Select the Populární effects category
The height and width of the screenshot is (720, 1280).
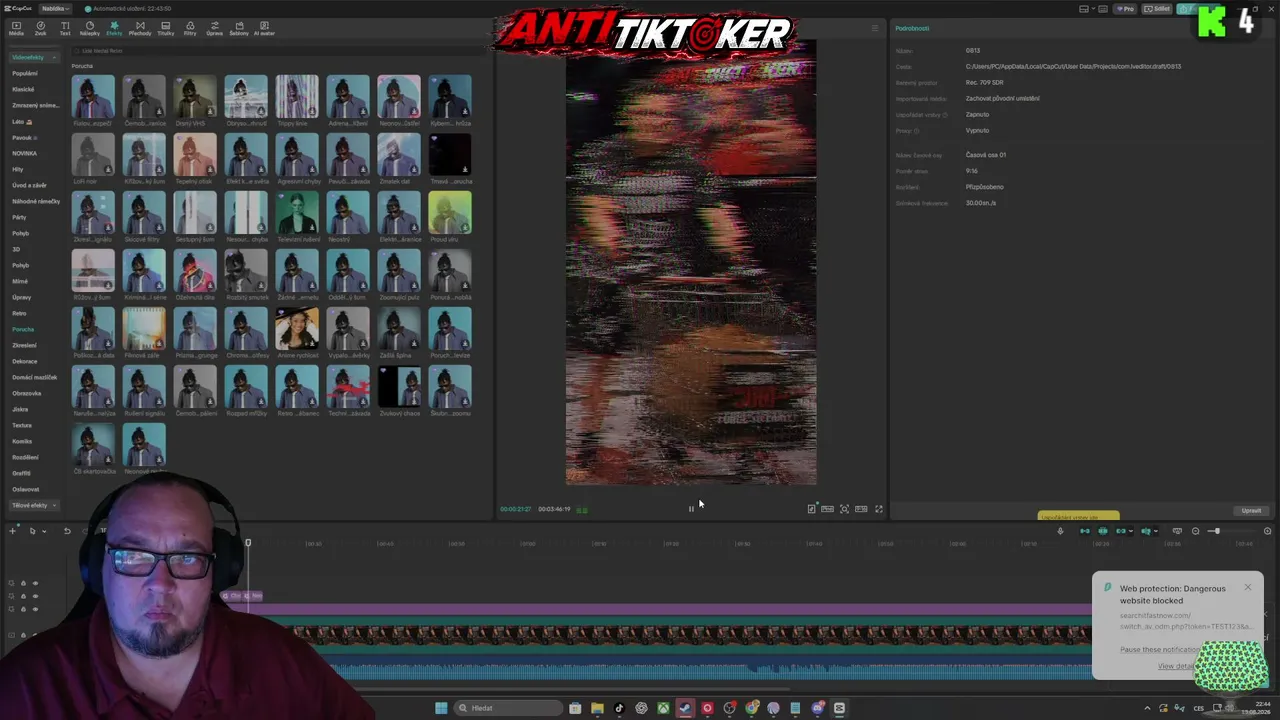click(25, 73)
